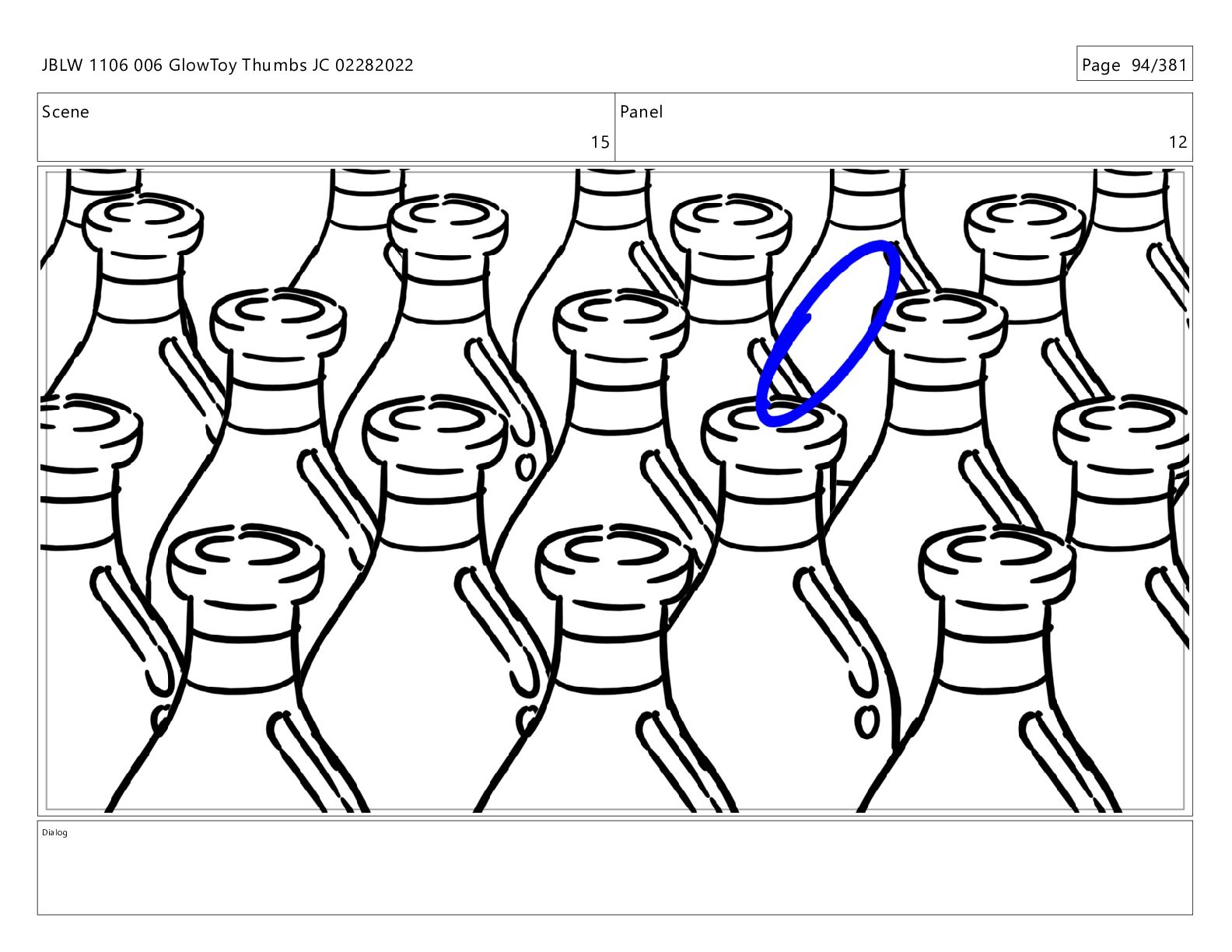Screen dimensions: 1232x952
Task: Select the Panel number 12 field
Action: pyautogui.click(x=904, y=128)
